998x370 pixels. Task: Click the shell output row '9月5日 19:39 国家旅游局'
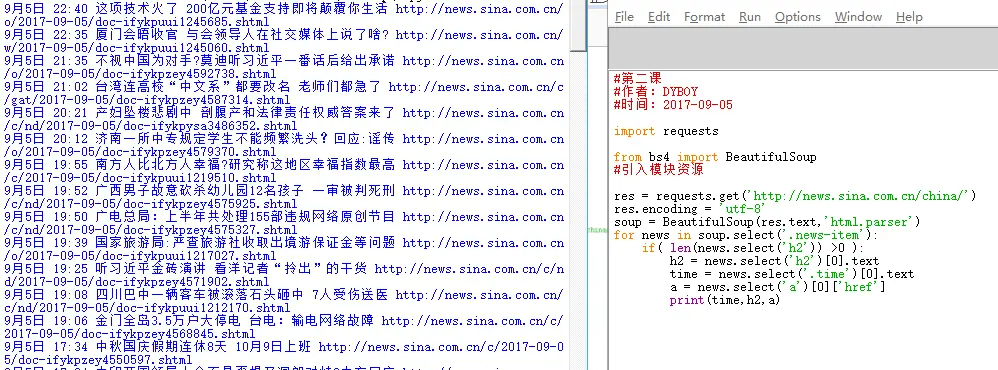283,243
